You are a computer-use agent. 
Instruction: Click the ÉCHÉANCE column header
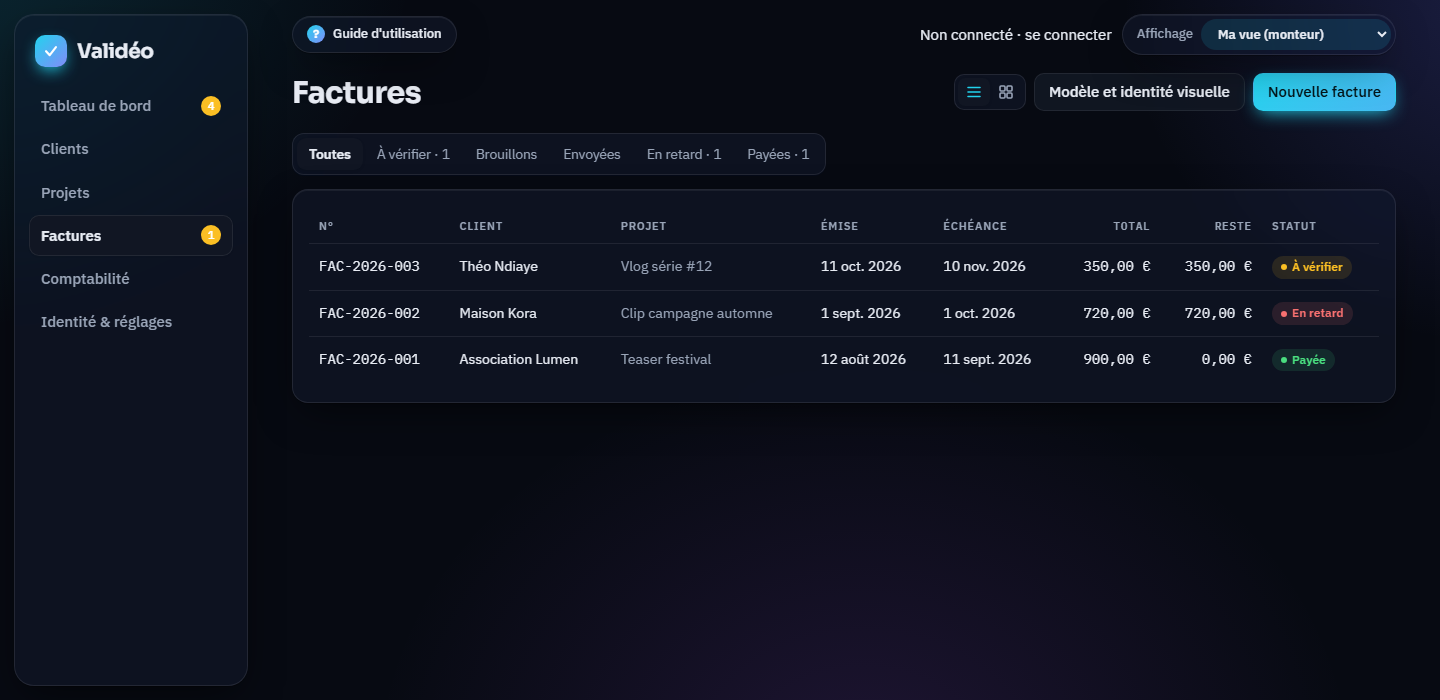[974, 226]
